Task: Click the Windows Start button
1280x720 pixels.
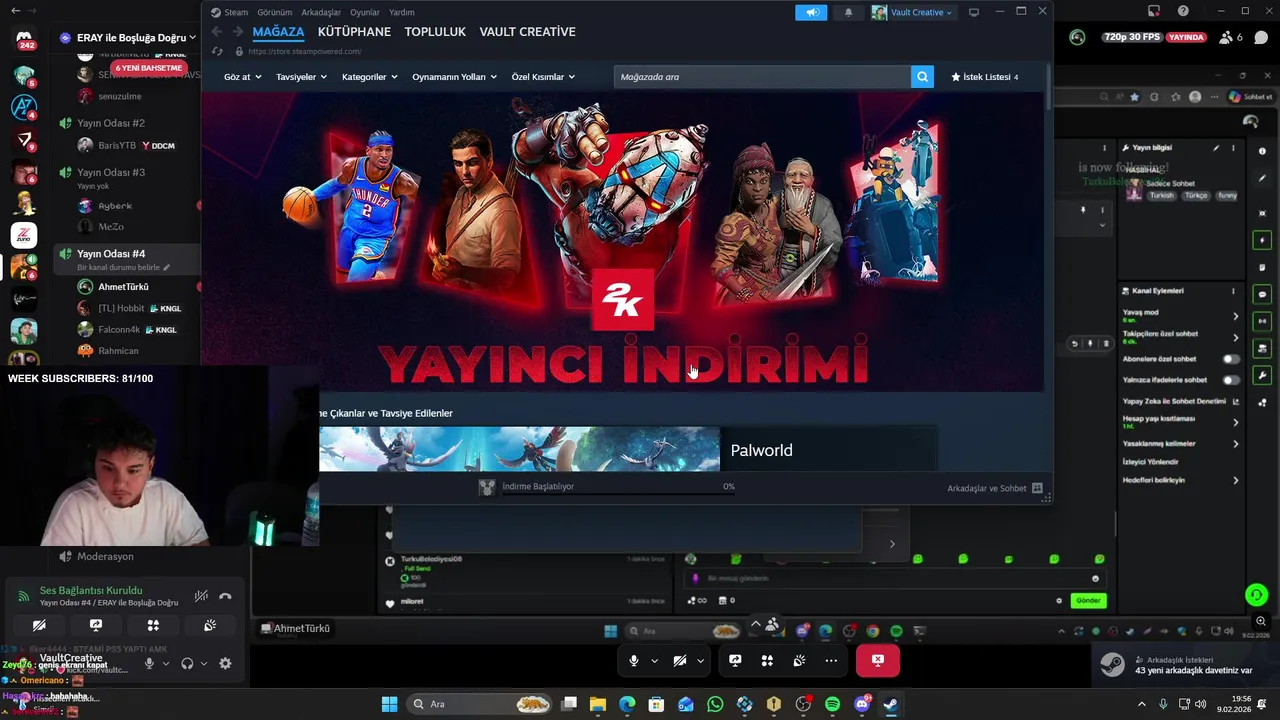Action: pyautogui.click(x=389, y=704)
